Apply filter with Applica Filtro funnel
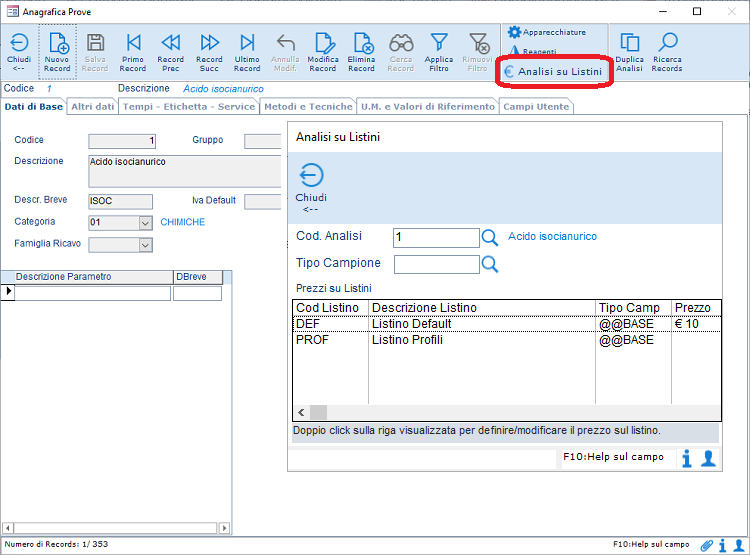The width and height of the screenshot is (750, 555). pos(439,52)
